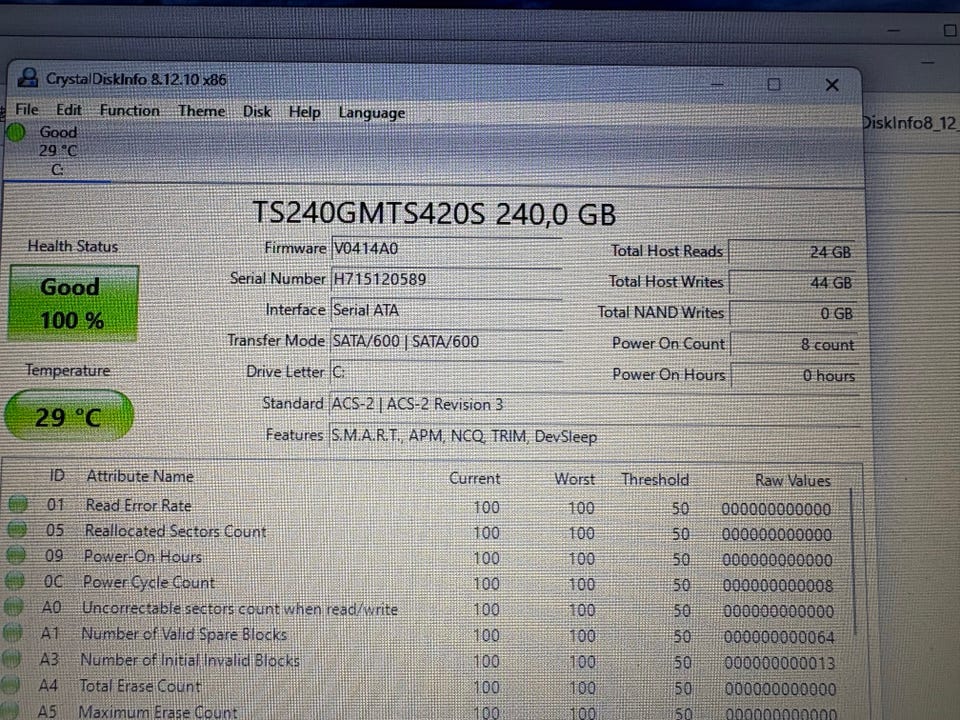Image resolution: width=960 pixels, height=720 pixels.
Task: Click status dot for Total Erase Count
Action: (x=9, y=684)
